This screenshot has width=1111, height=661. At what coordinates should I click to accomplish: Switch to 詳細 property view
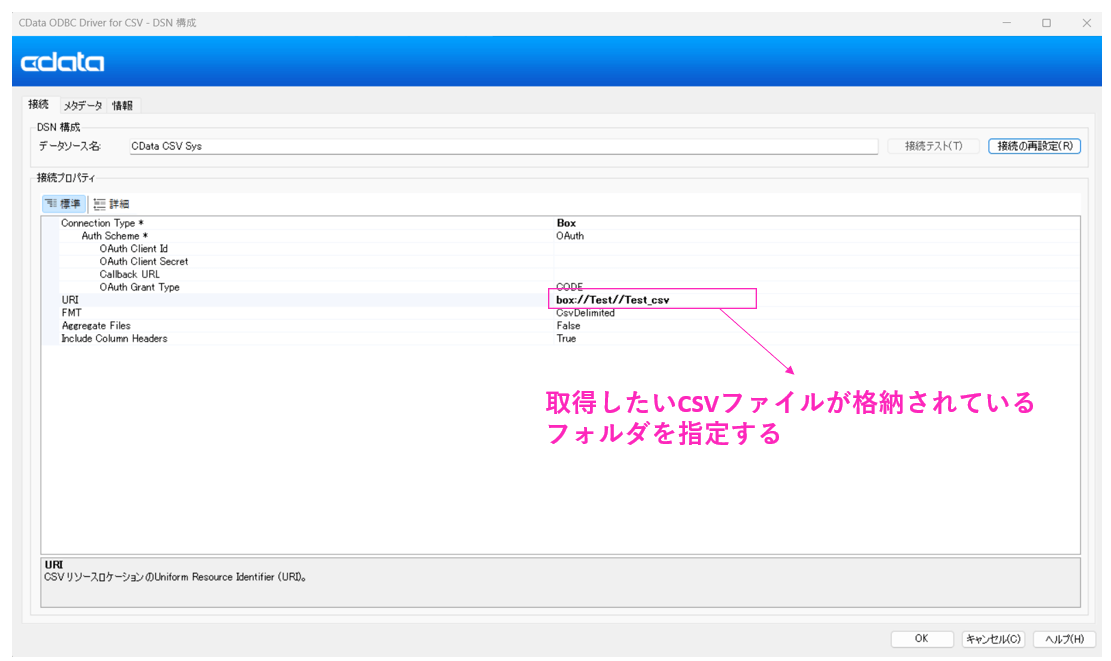112,204
